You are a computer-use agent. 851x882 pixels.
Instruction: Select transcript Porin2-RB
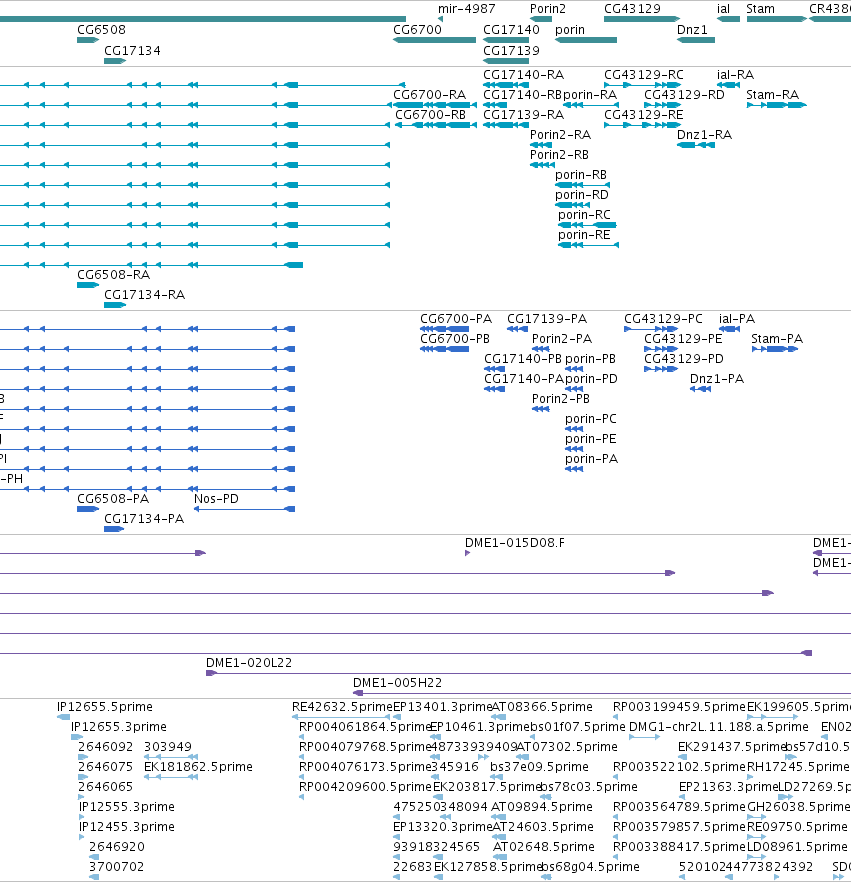(542, 165)
